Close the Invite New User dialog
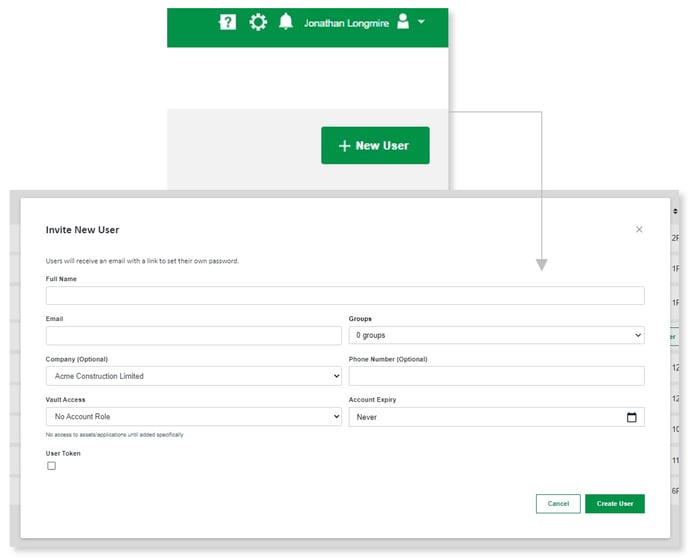Viewport: 688px width, 558px height. [639, 229]
